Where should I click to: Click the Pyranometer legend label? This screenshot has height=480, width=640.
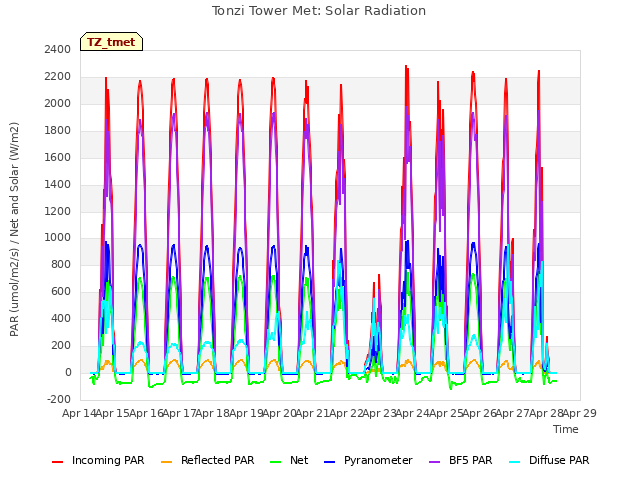tap(378, 460)
